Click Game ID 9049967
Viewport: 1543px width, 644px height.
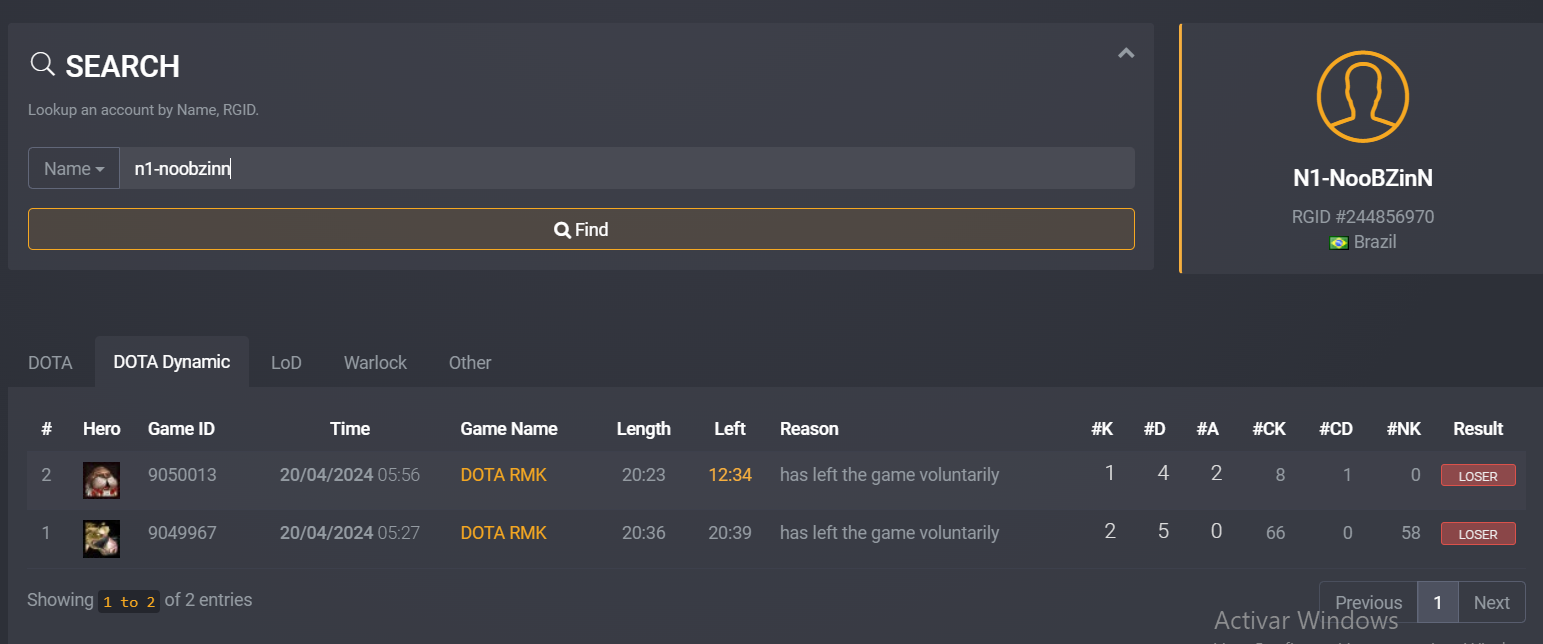[182, 533]
